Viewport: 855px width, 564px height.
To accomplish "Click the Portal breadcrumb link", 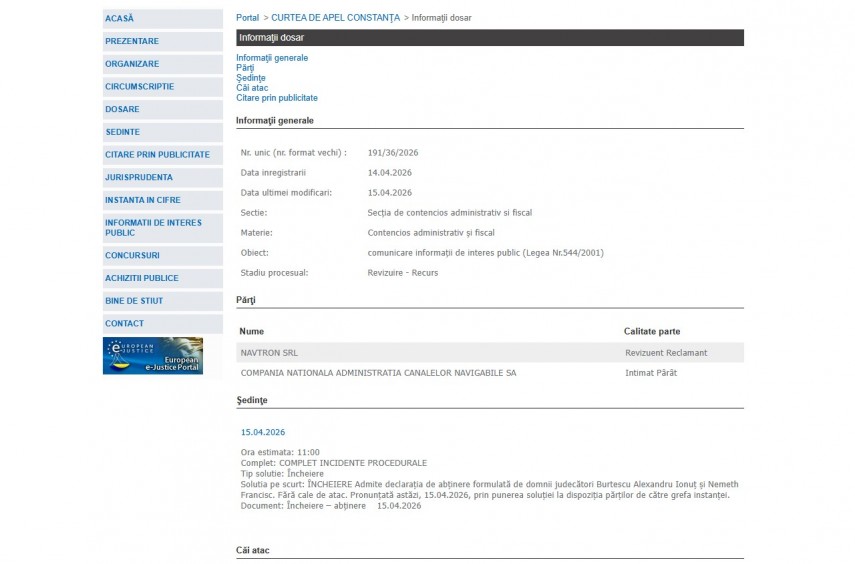I will click(247, 18).
